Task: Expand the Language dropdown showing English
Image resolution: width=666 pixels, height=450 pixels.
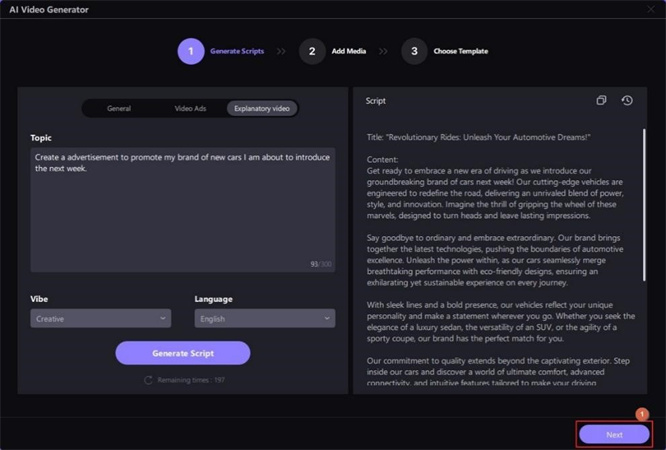Action: click(x=264, y=318)
